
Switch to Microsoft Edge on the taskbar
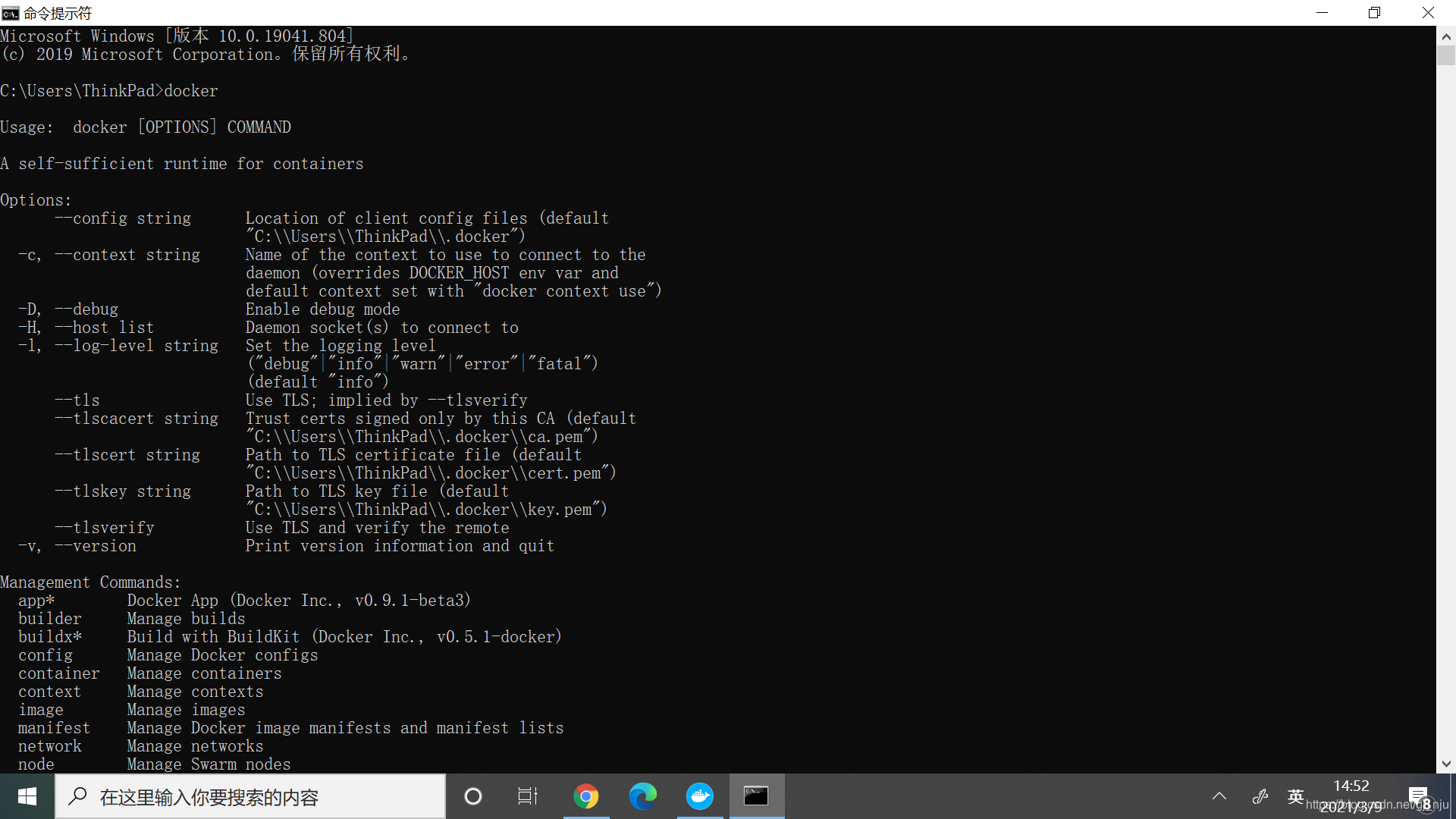point(642,796)
